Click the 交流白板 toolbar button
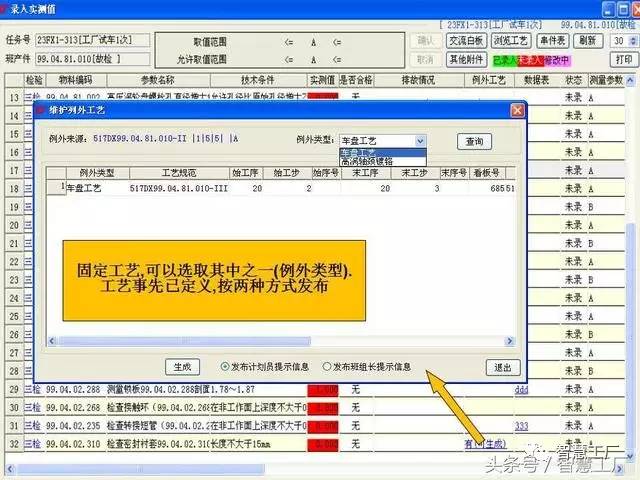 (465, 41)
